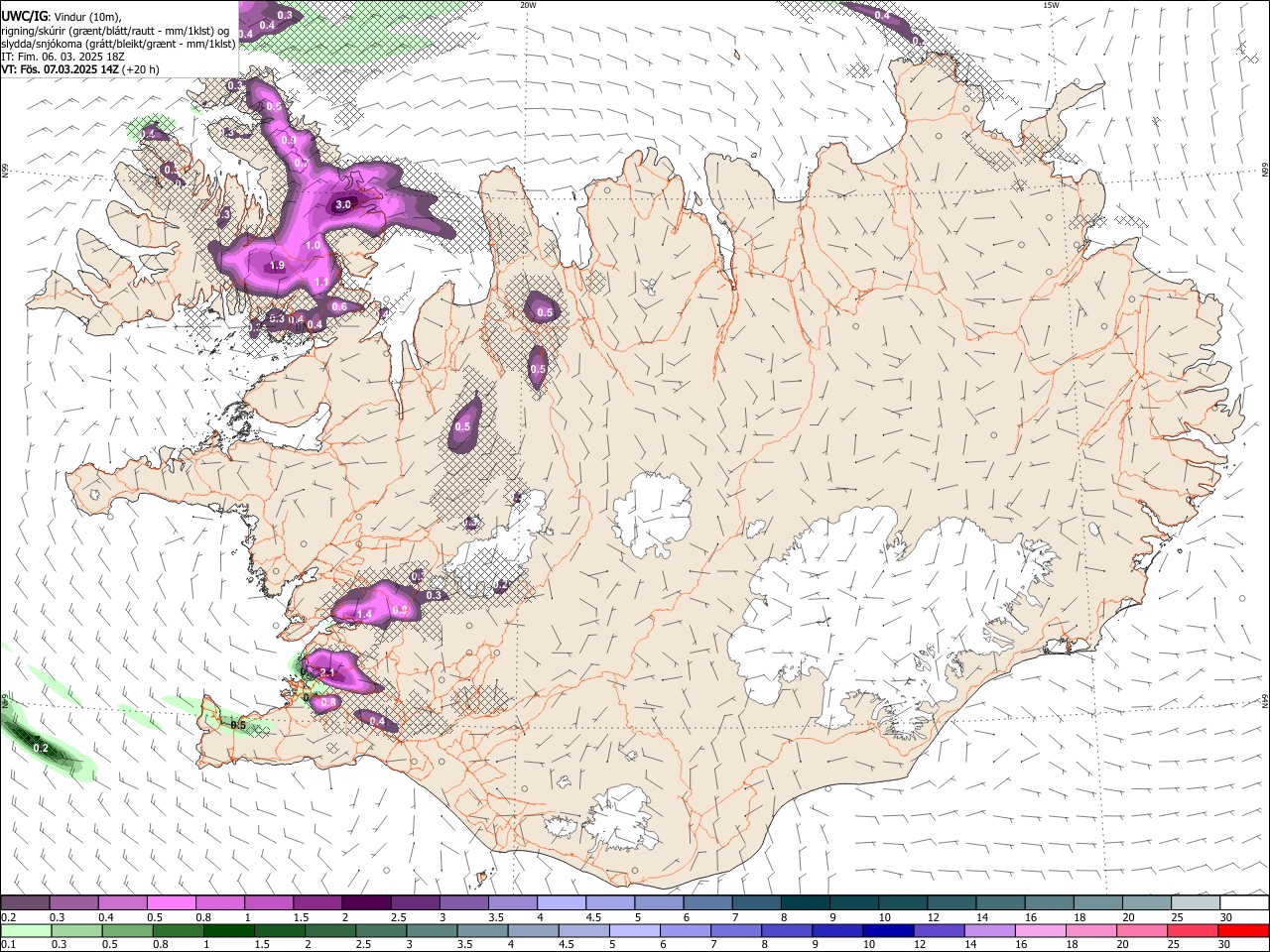Viewport: 1270px width, 952px height.
Task: Click the light pink rain swatch starting at 16
Action: tap(1041, 930)
